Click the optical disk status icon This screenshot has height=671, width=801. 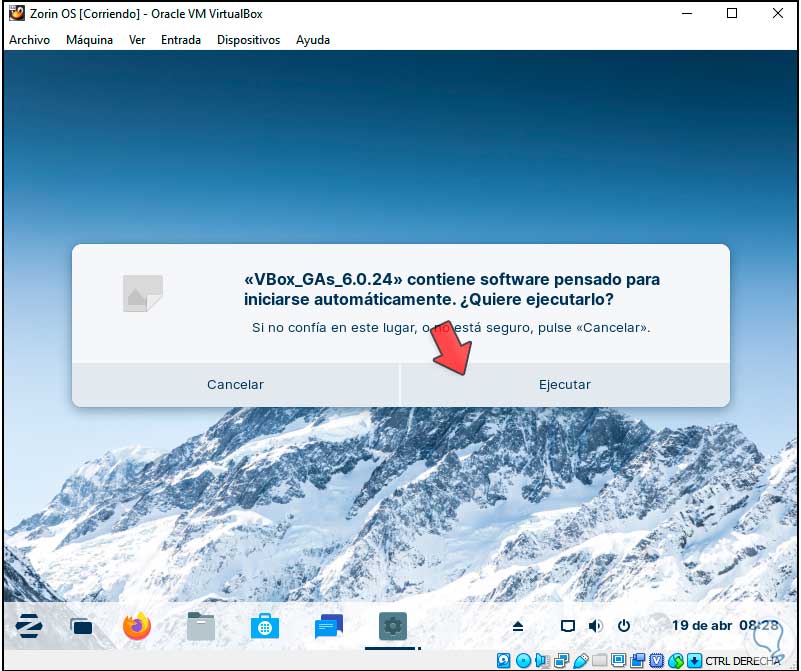click(523, 661)
